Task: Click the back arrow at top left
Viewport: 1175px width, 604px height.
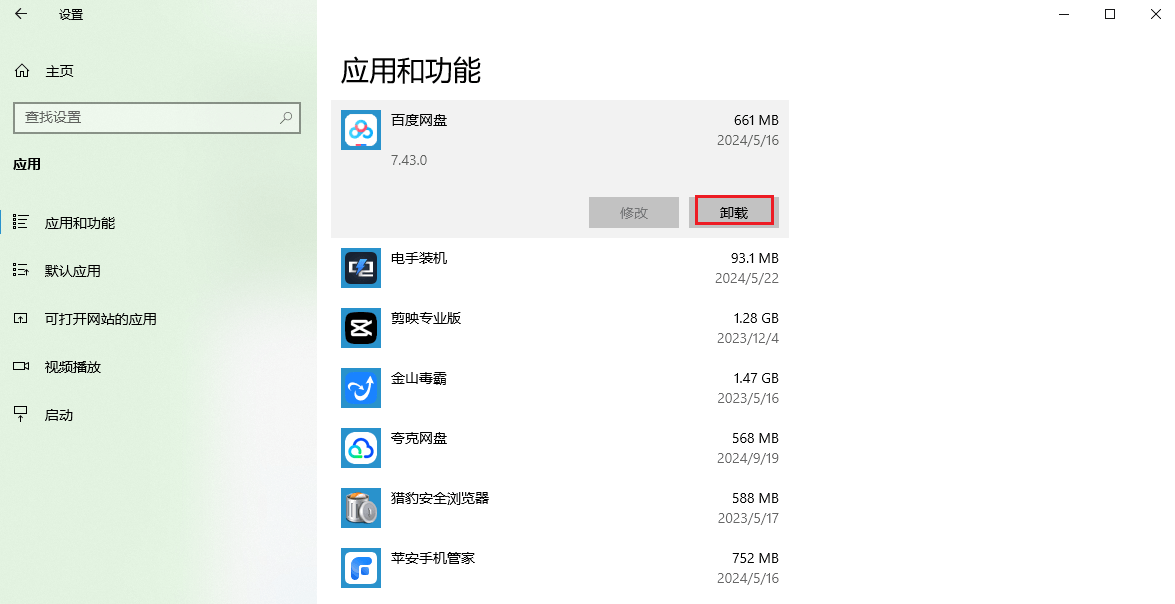Action: [20, 15]
